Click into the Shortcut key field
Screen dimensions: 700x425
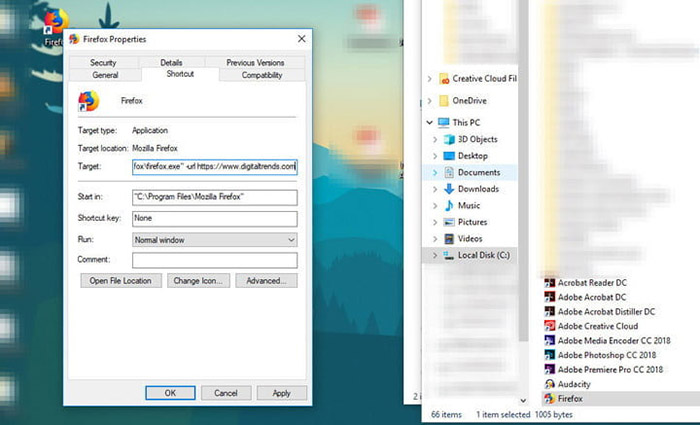(215, 218)
